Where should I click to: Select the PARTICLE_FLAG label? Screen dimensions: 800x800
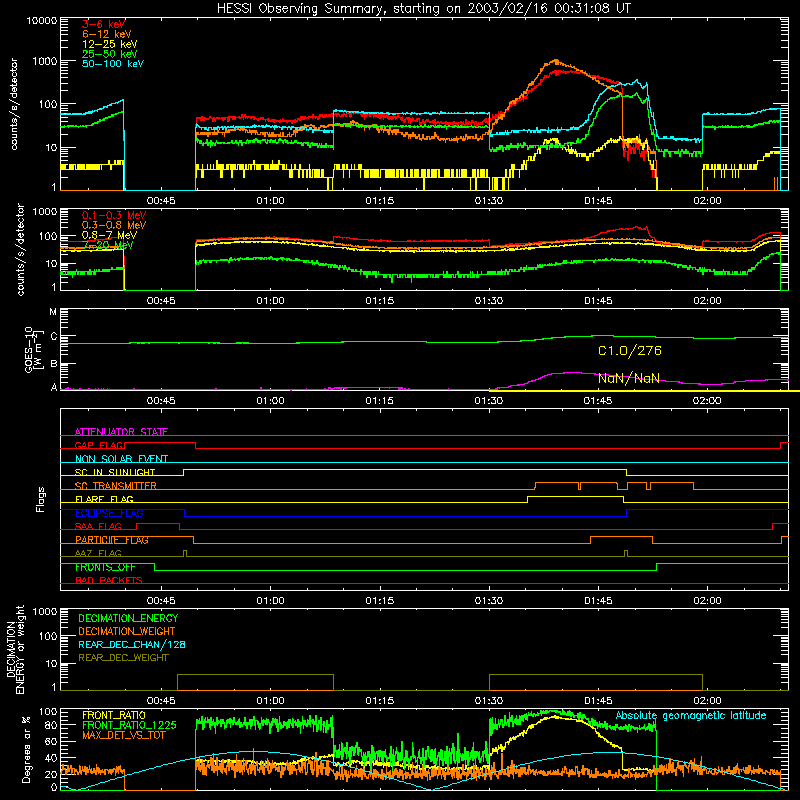coord(112,540)
